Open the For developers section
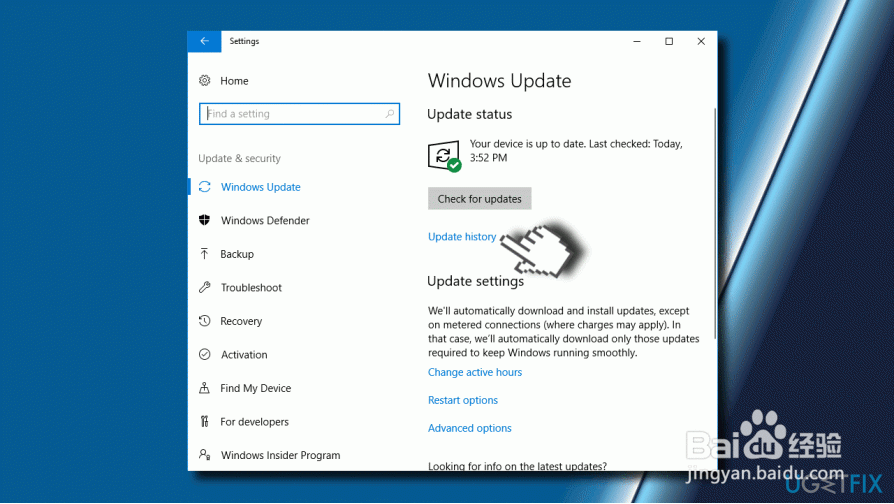Viewport: 894px width, 504px height. coord(254,422)
